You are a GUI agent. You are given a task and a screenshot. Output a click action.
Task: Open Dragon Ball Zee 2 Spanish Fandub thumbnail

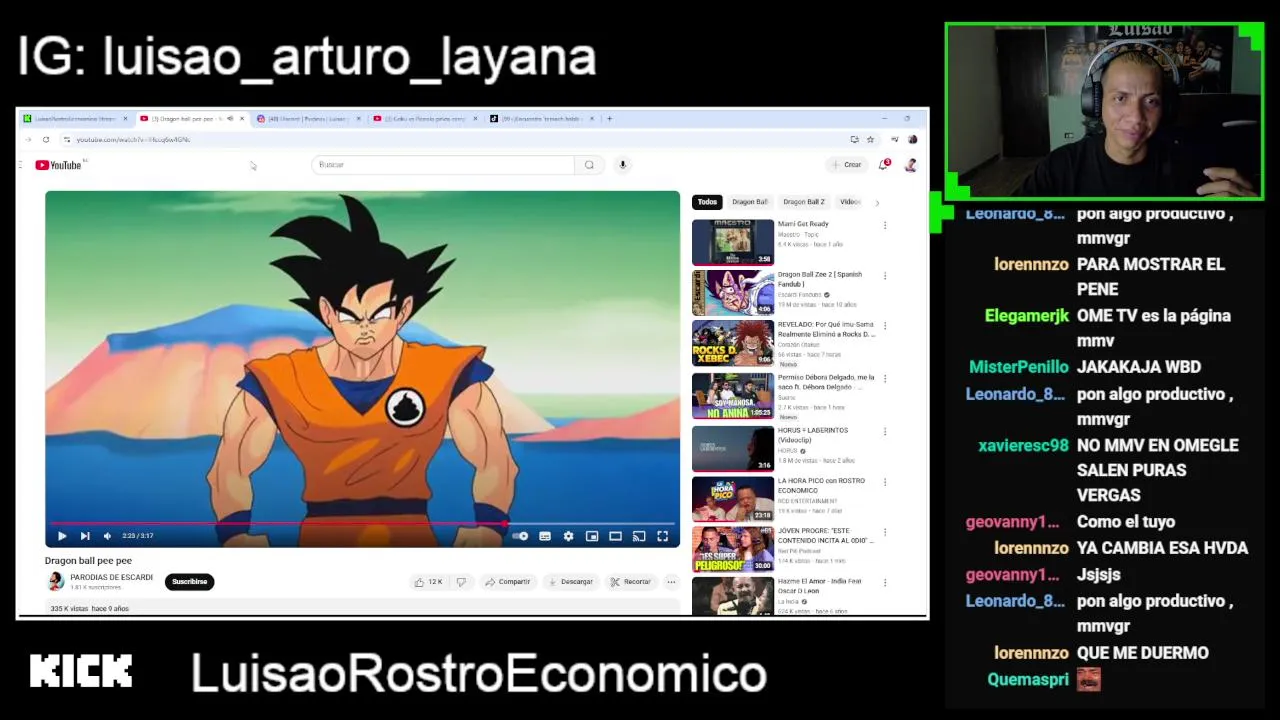(733, 293)
